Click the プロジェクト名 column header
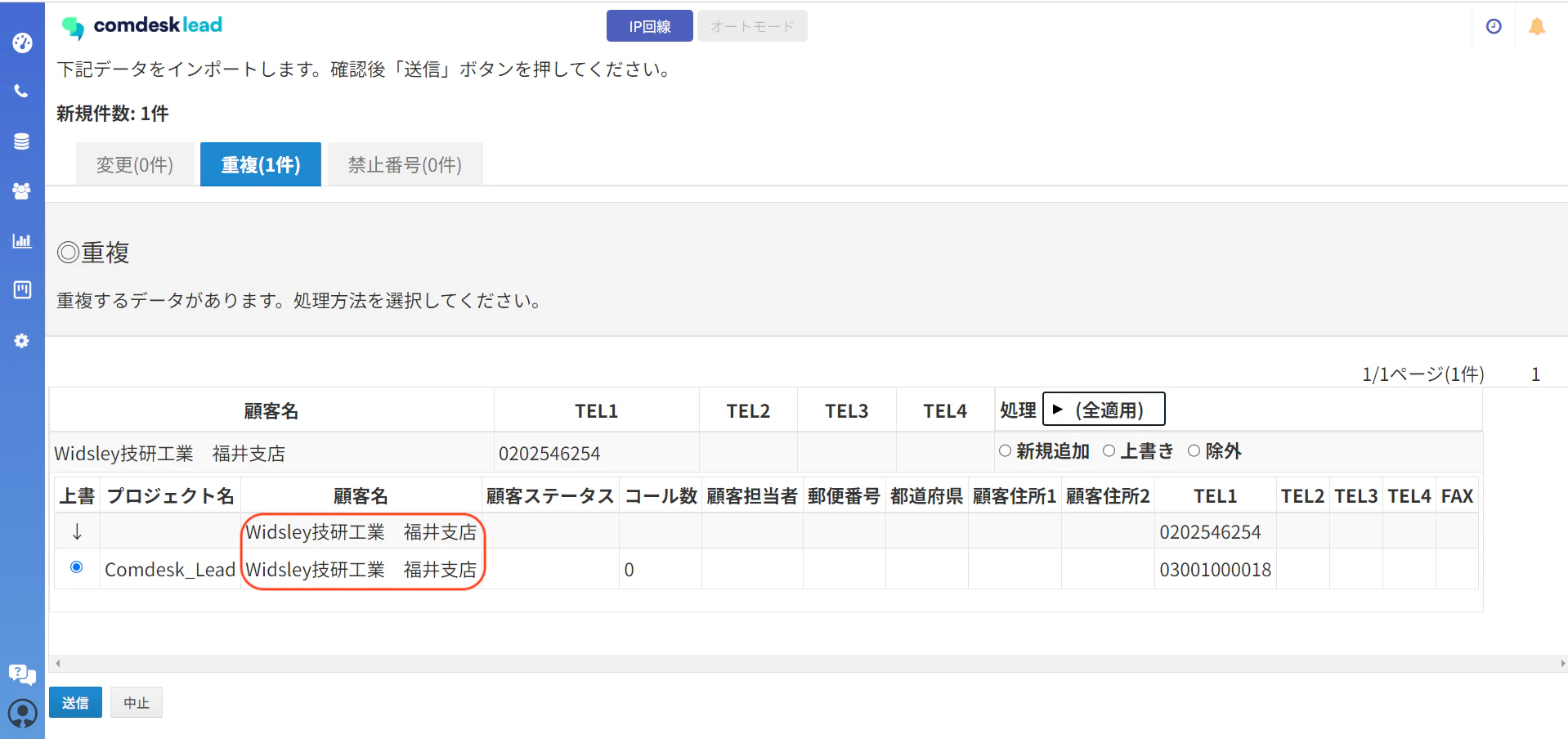Screen dimensions: 1568x739 [170, 496]
